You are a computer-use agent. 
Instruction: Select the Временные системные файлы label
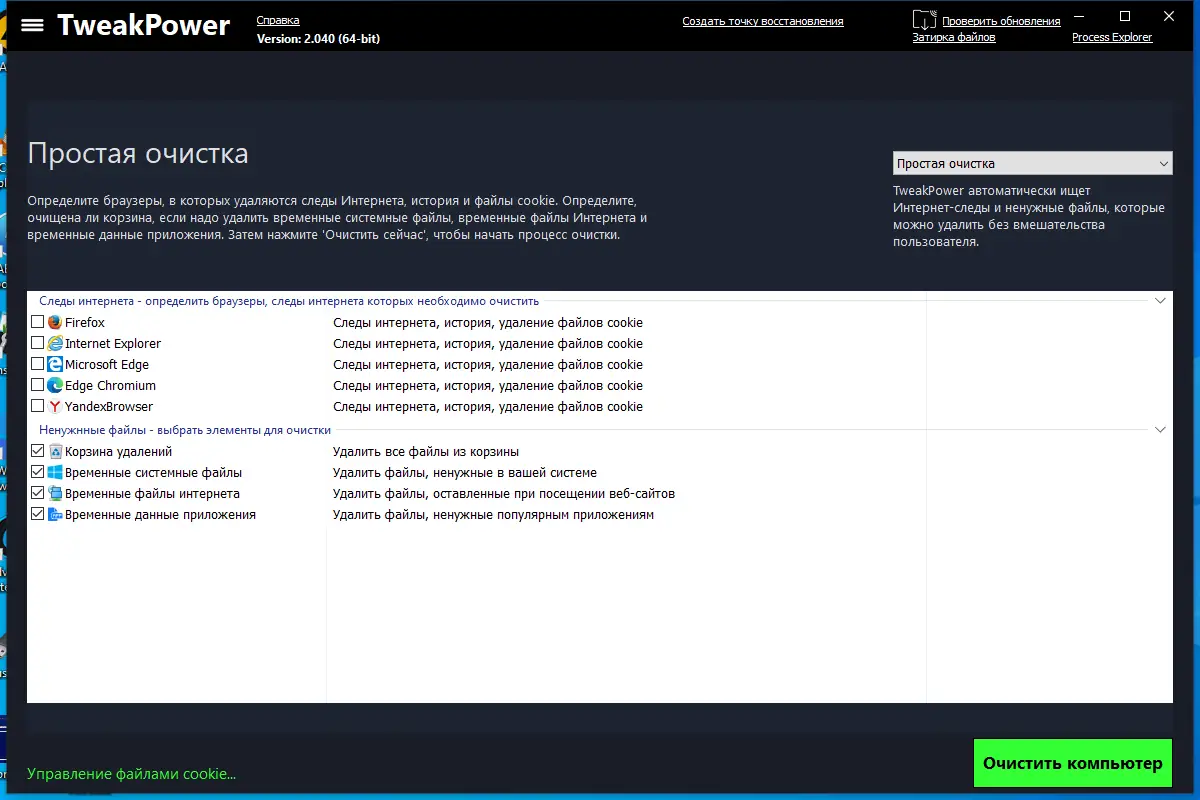[x=154, y=473]
